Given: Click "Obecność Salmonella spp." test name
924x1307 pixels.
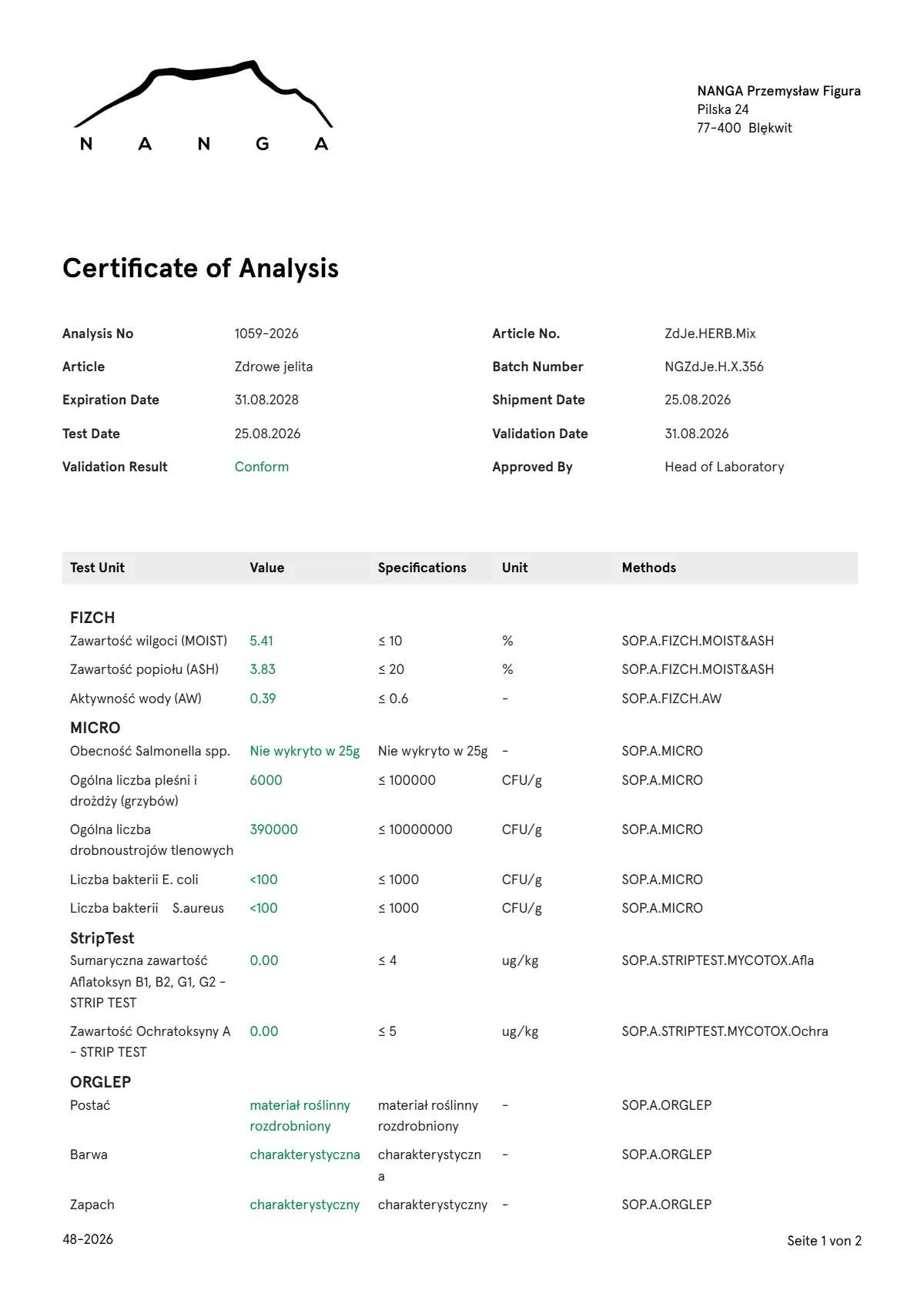Looking at the screenshot, I should tap(150, 751).
